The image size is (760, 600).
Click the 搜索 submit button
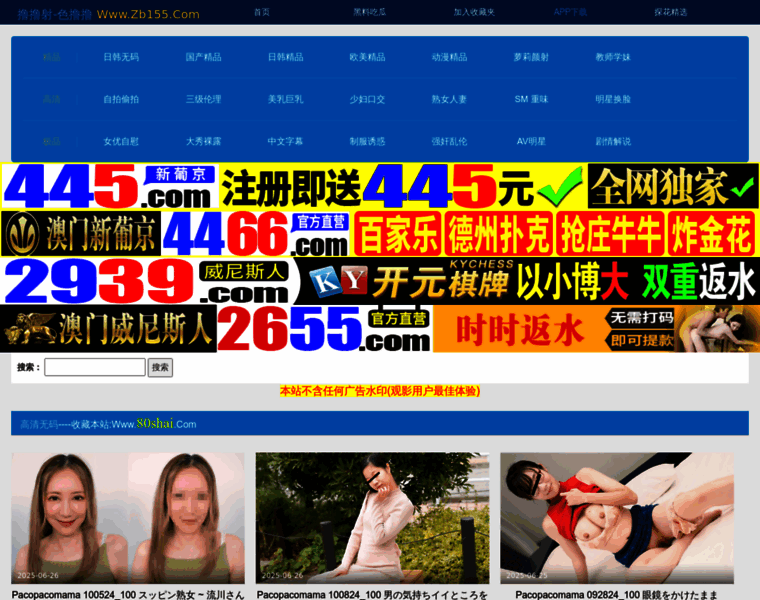(160, 367)
